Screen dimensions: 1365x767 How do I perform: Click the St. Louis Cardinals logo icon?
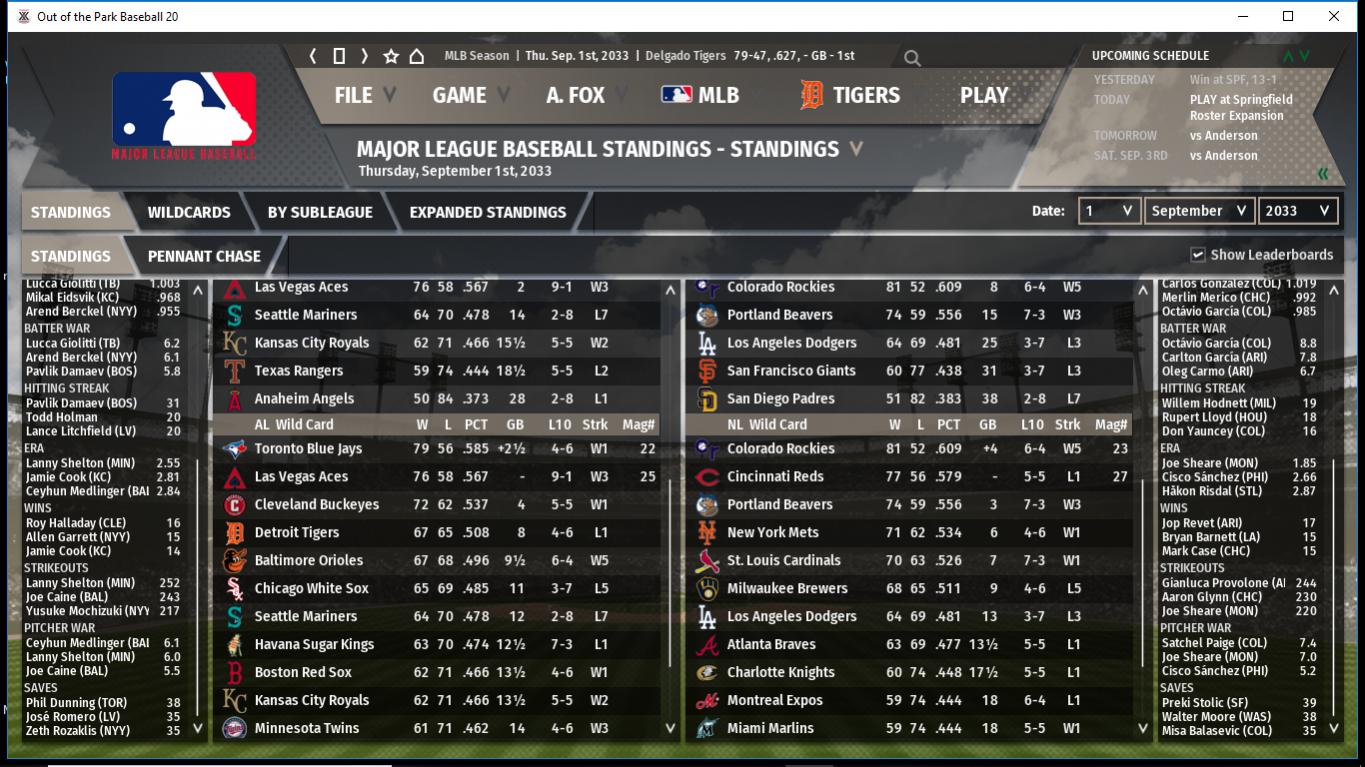pos(707,561)
